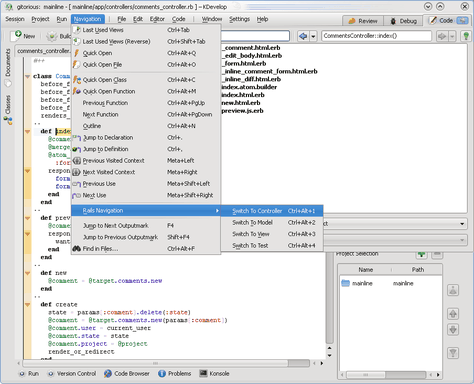Open the Version Control tool view
The image size is (474, 384).
tap(72, 374)
